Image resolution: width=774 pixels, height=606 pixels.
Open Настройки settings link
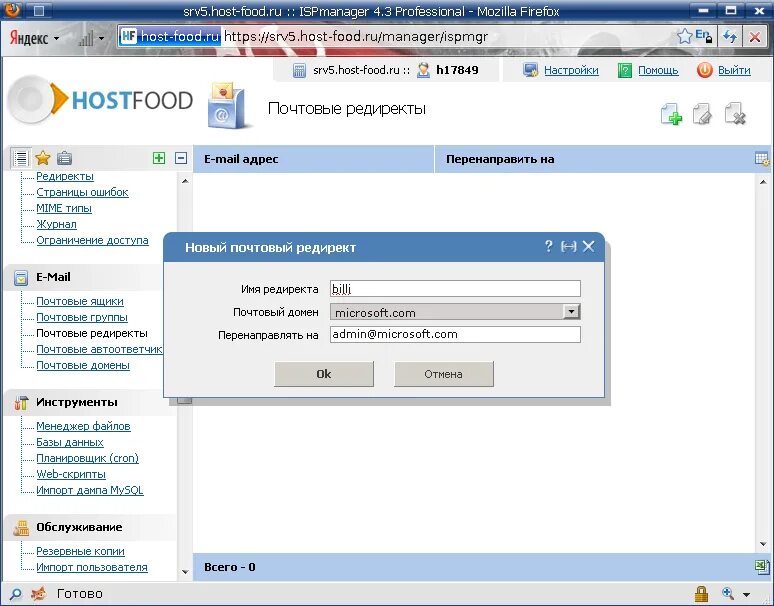[571, 70]
